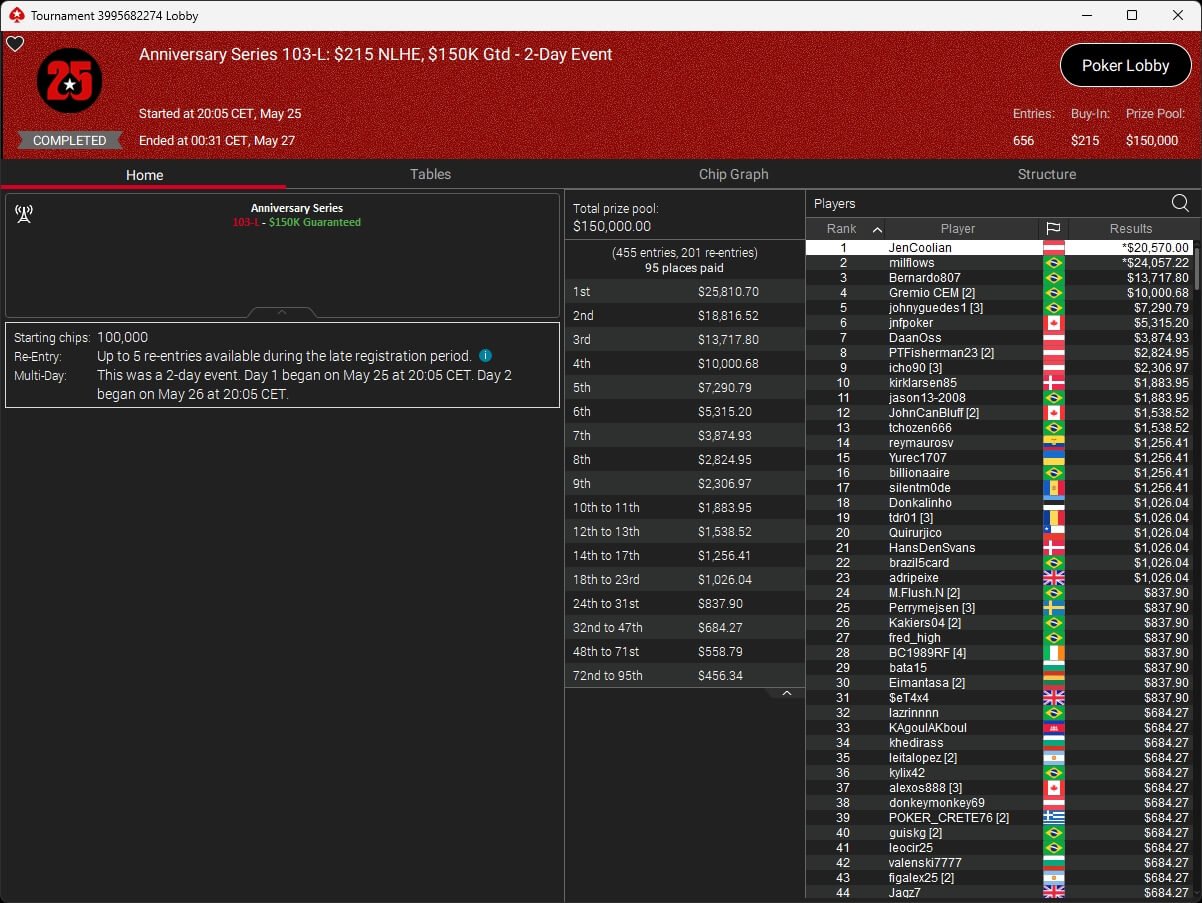This screenshot has height=903, width=1202.
Task: Click the COMPLETED status badge
Action: pyautogui.click(x=69, y=141)
